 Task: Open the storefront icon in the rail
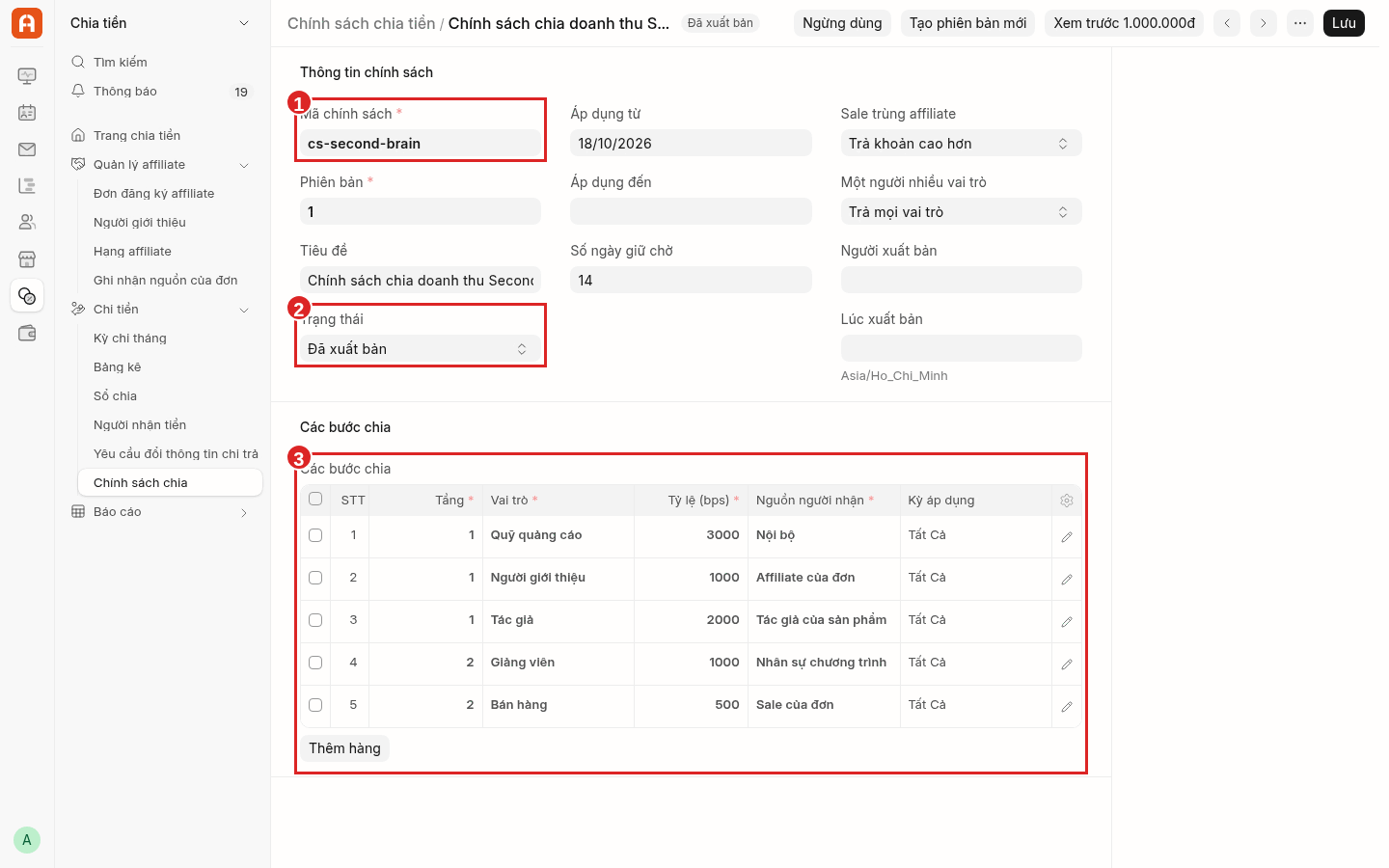tap(27, 259)
